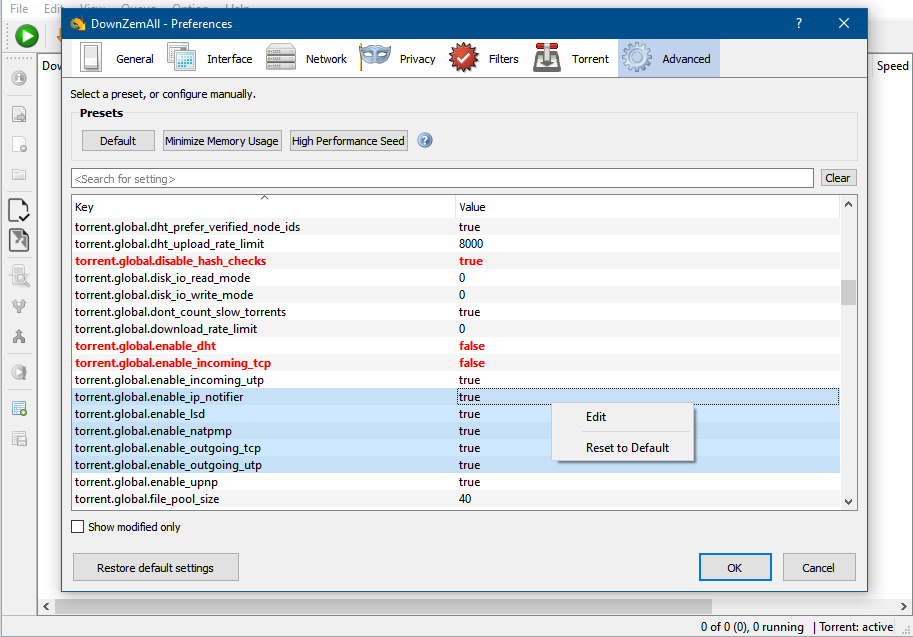The image size is (913, 637).
Task: Click Restore default settings button
Action: point(155,568)
